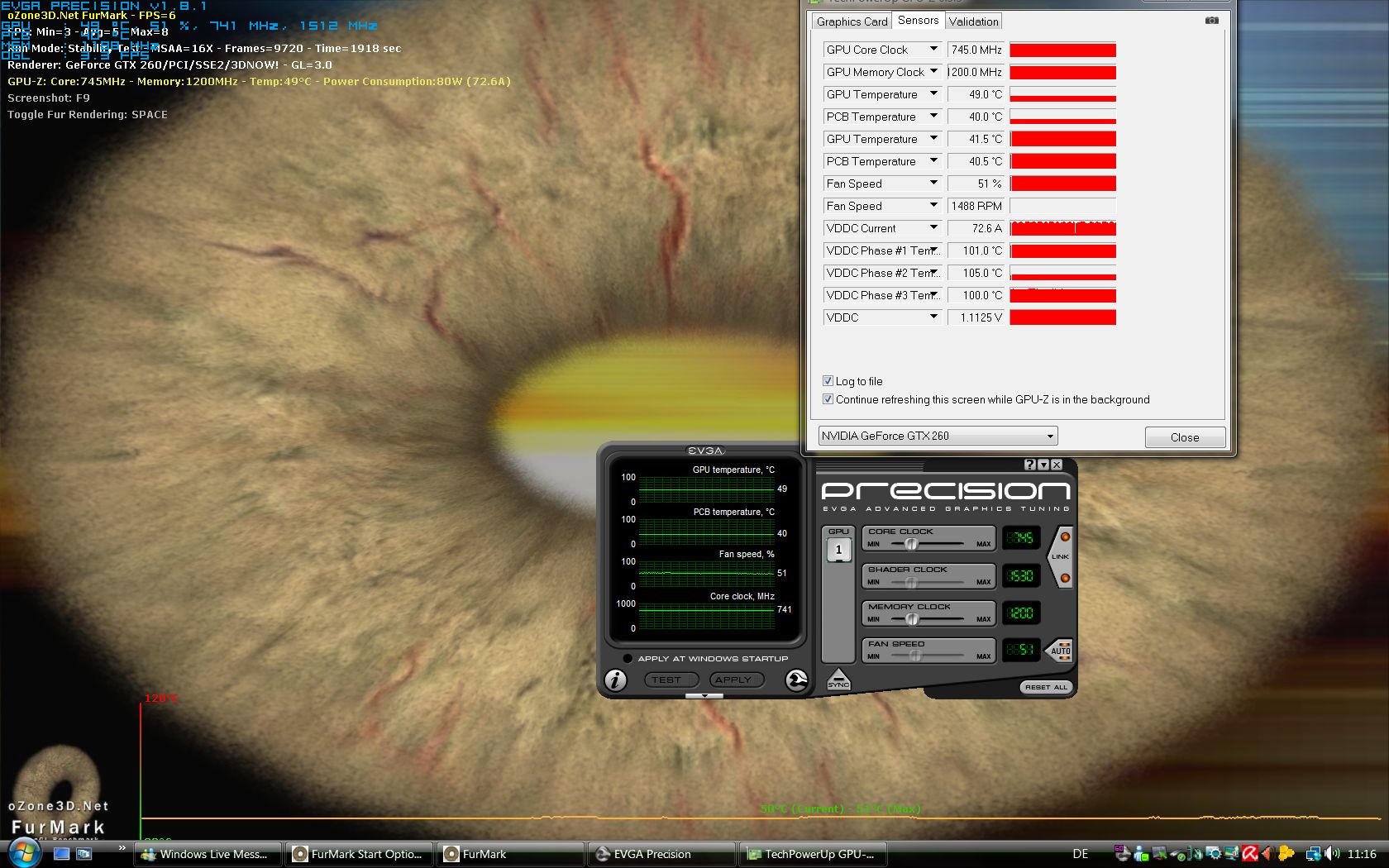The height and width of the screenshot is (868, 1389).
Task: Open the network connection tray icon
Action: [1313, 854]
